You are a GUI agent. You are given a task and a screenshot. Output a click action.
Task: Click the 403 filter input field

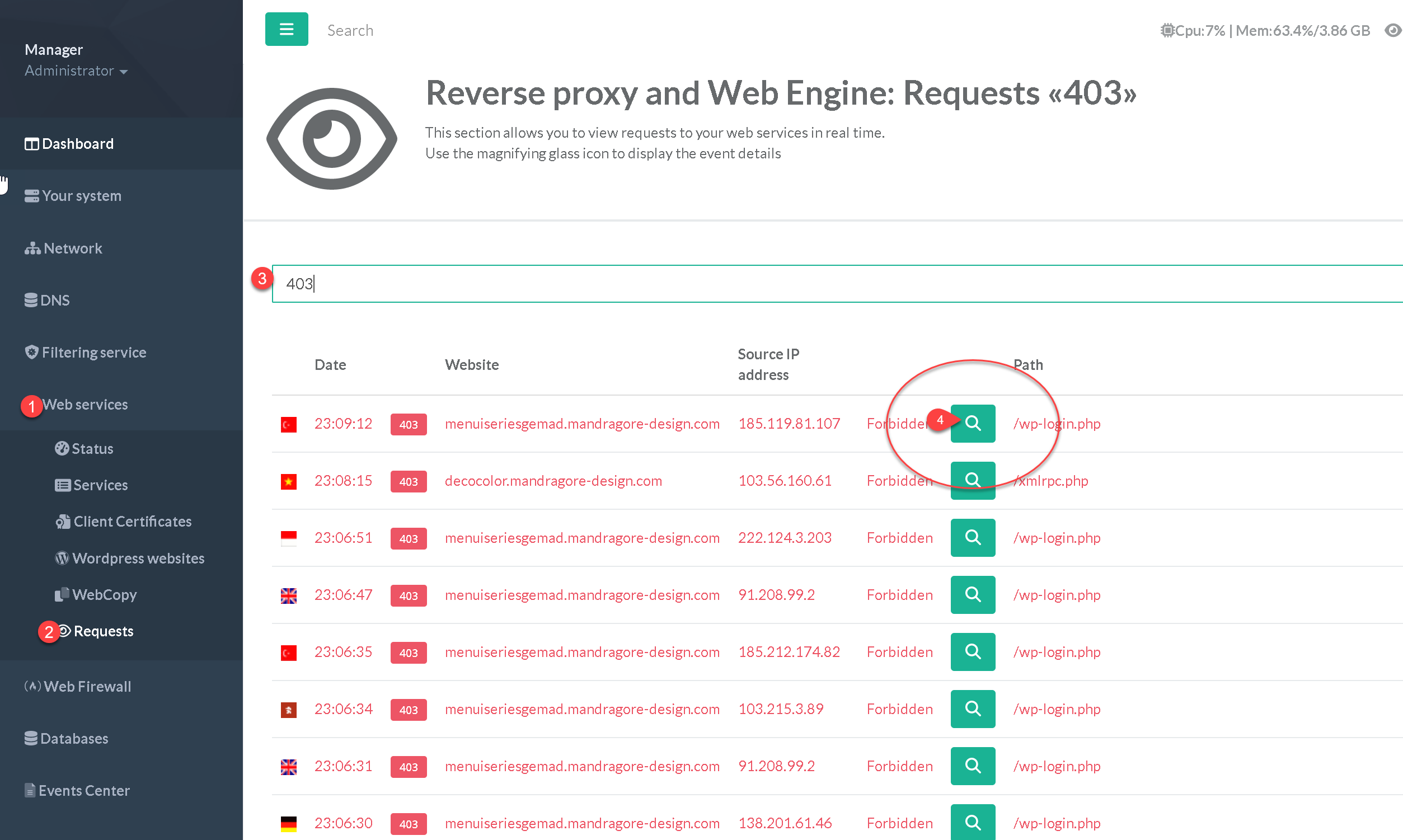tap(792, 284)
